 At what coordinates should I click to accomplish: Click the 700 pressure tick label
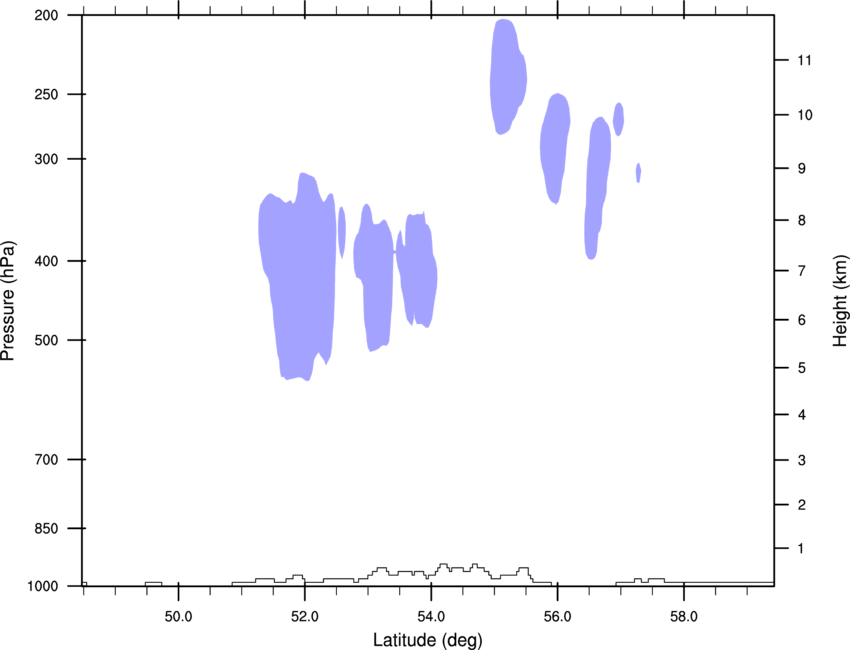tap(46, 460)
